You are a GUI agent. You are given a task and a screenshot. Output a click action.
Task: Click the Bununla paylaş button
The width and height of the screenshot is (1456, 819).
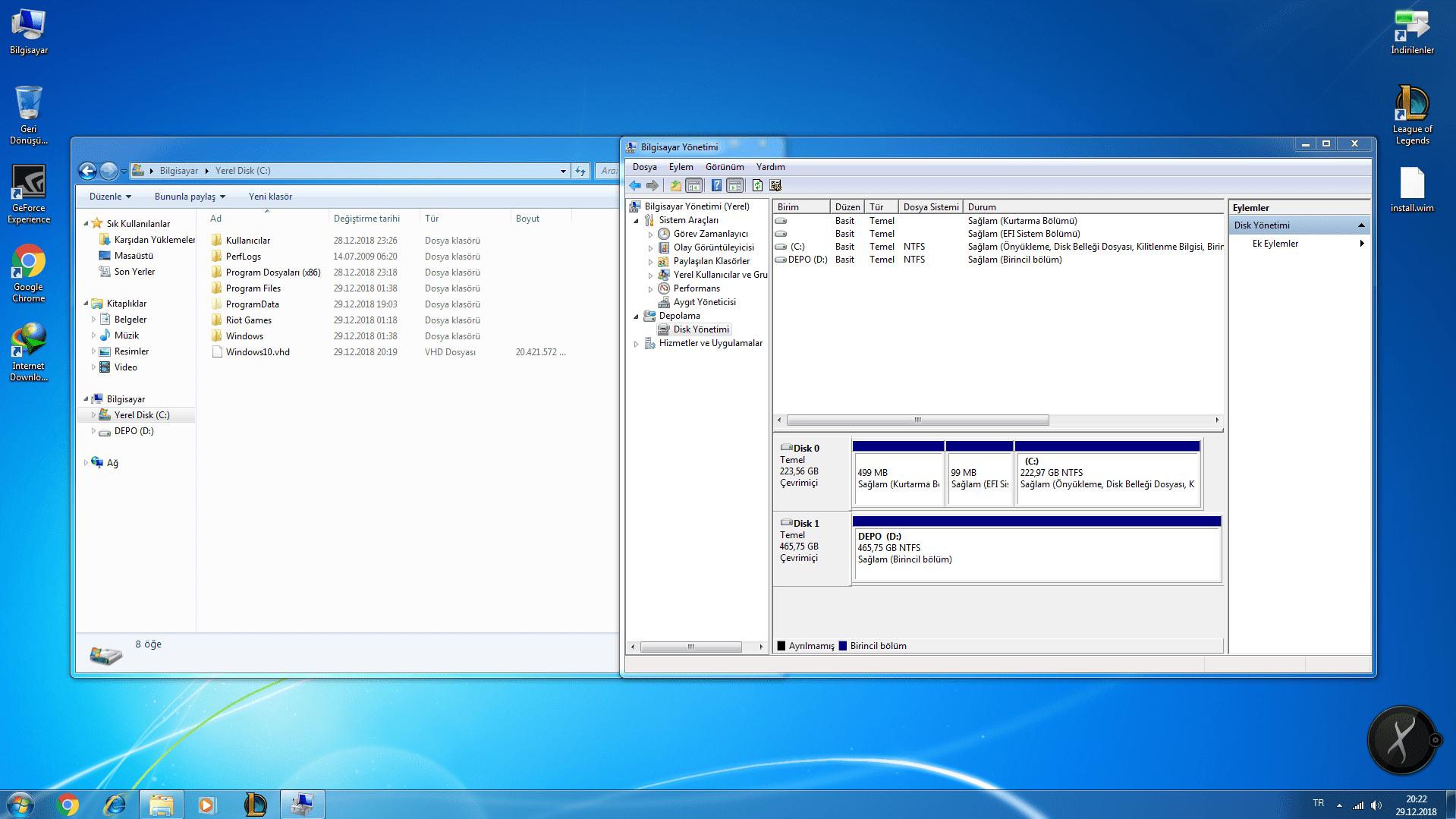pyautogui.click(x=190, y=197)
